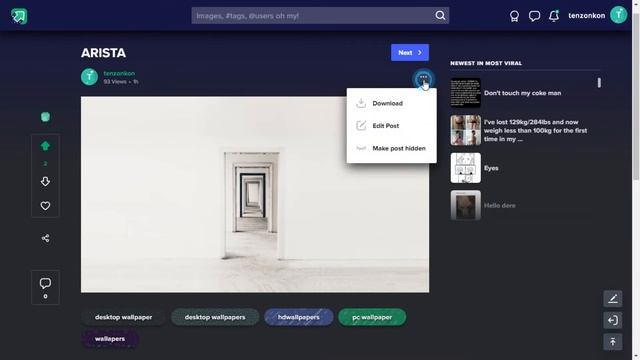Screen dimensions: 640x360
Task: Click the download tray icon in menu
Action: click(x=361, y=103)
